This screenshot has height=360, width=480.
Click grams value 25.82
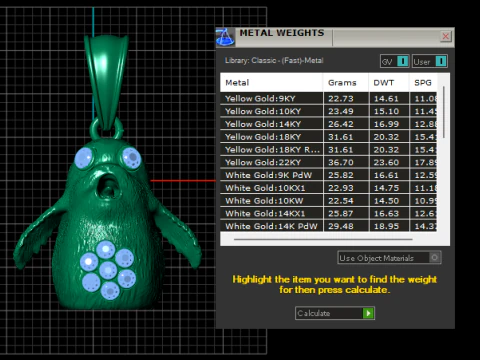pyautogui.click(x=341, y=175)
